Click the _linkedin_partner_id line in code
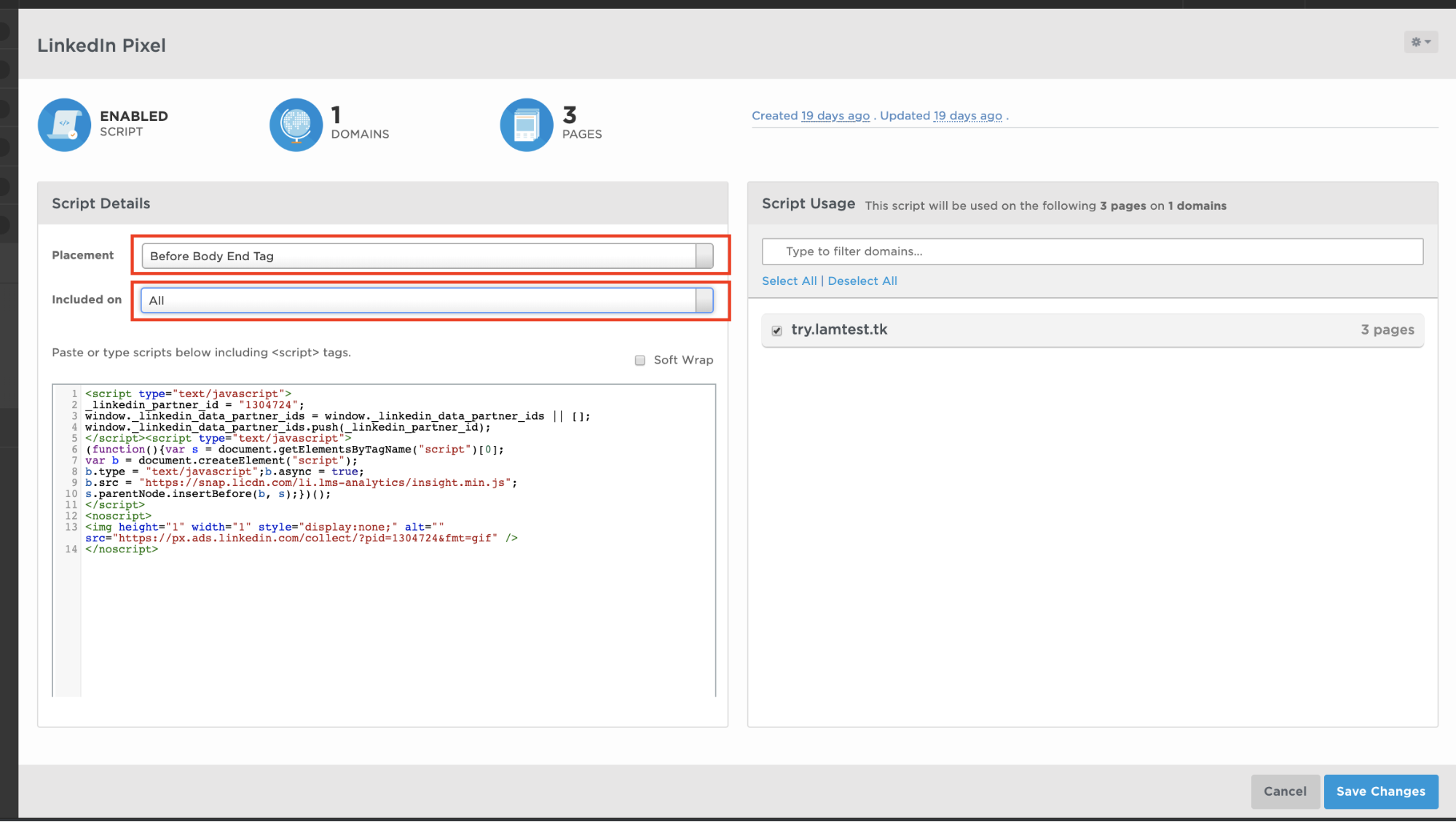Viewport: 1456px width, 822px height. tap(194, 405)
